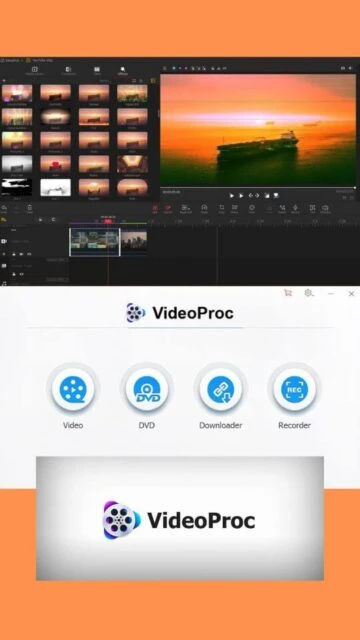Click the trash delete icon in timeline toolbar
Viewport: 360px width, 640px height.
29,209
